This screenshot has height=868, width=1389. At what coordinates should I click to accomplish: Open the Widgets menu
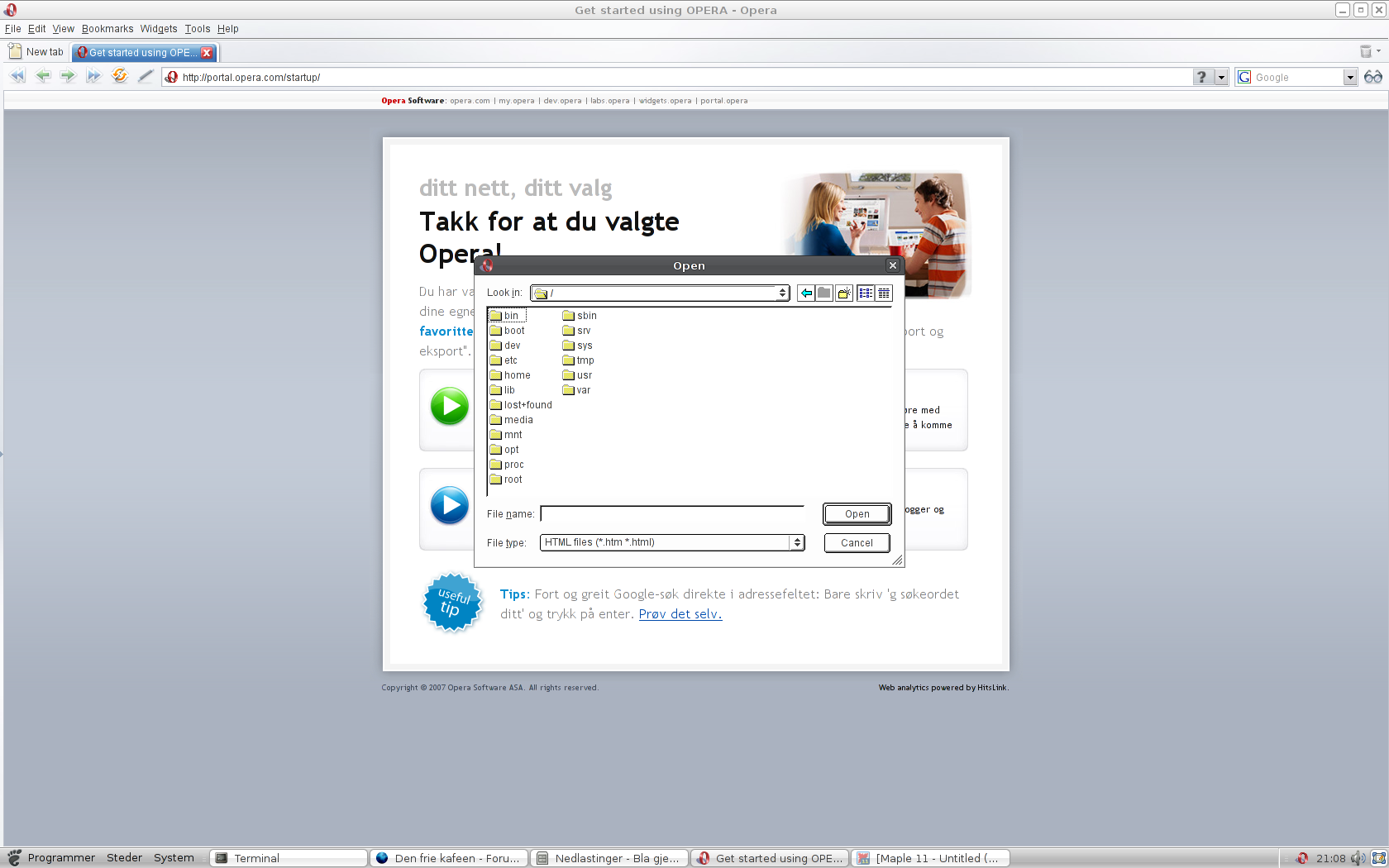(x=159, y=28)
